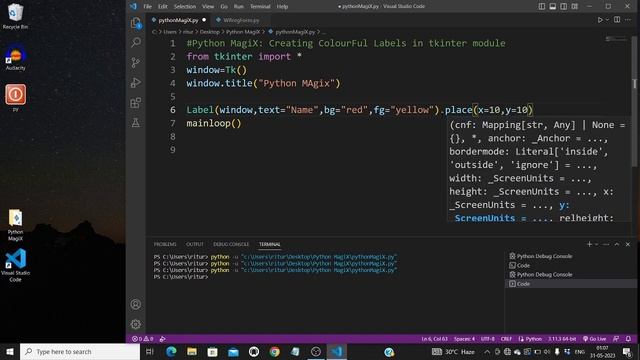Switch to the Output panel tab

click(x=195, y=244)
